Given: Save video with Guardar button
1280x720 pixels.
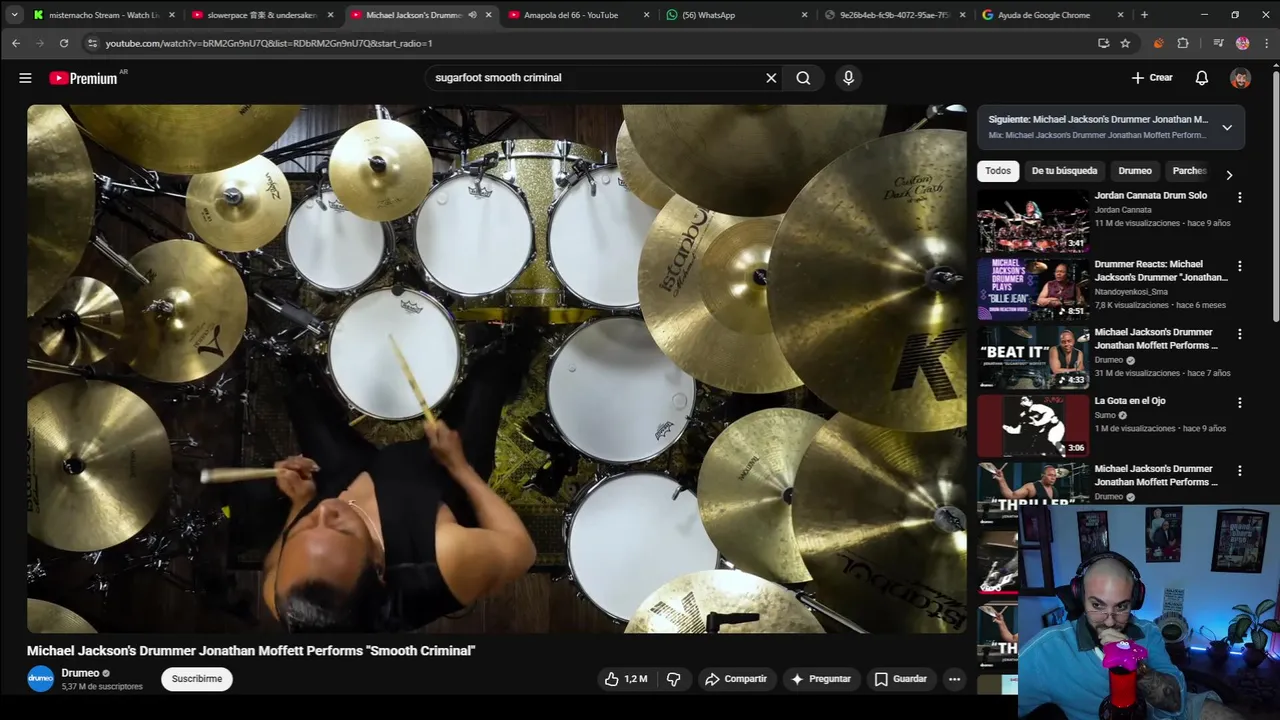Looking at the screenshot, I should pyautogui.click(x=901, y=679).
